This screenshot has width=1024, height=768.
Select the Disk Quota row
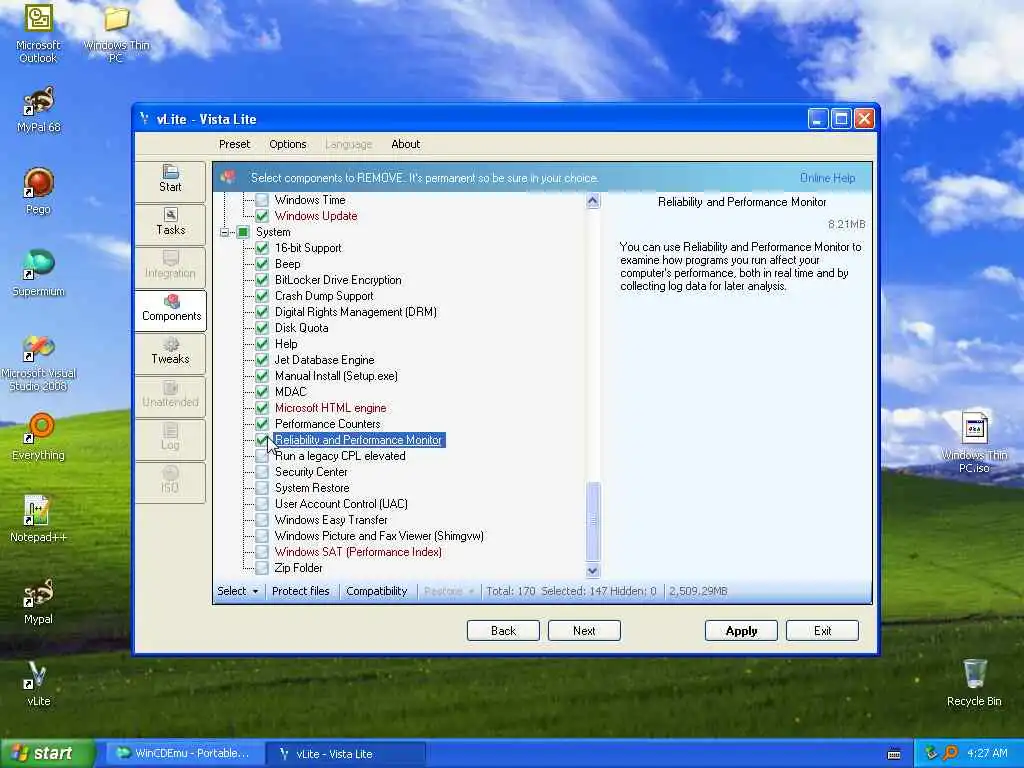tap(302, 328)
